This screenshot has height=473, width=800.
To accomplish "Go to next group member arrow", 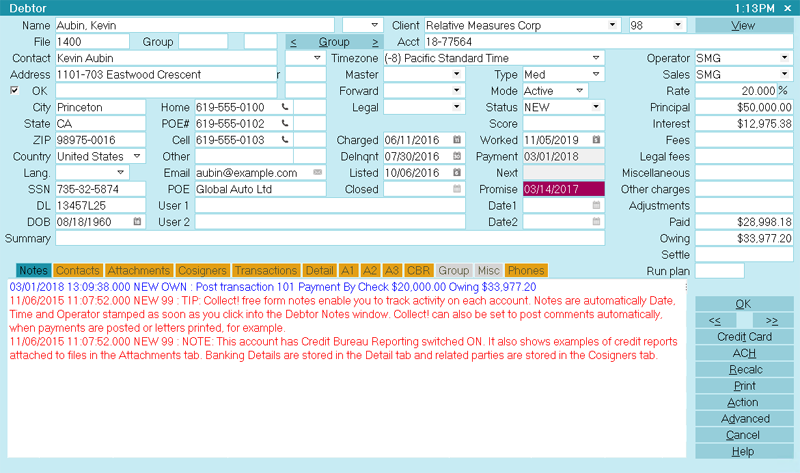I will [375, 42].
